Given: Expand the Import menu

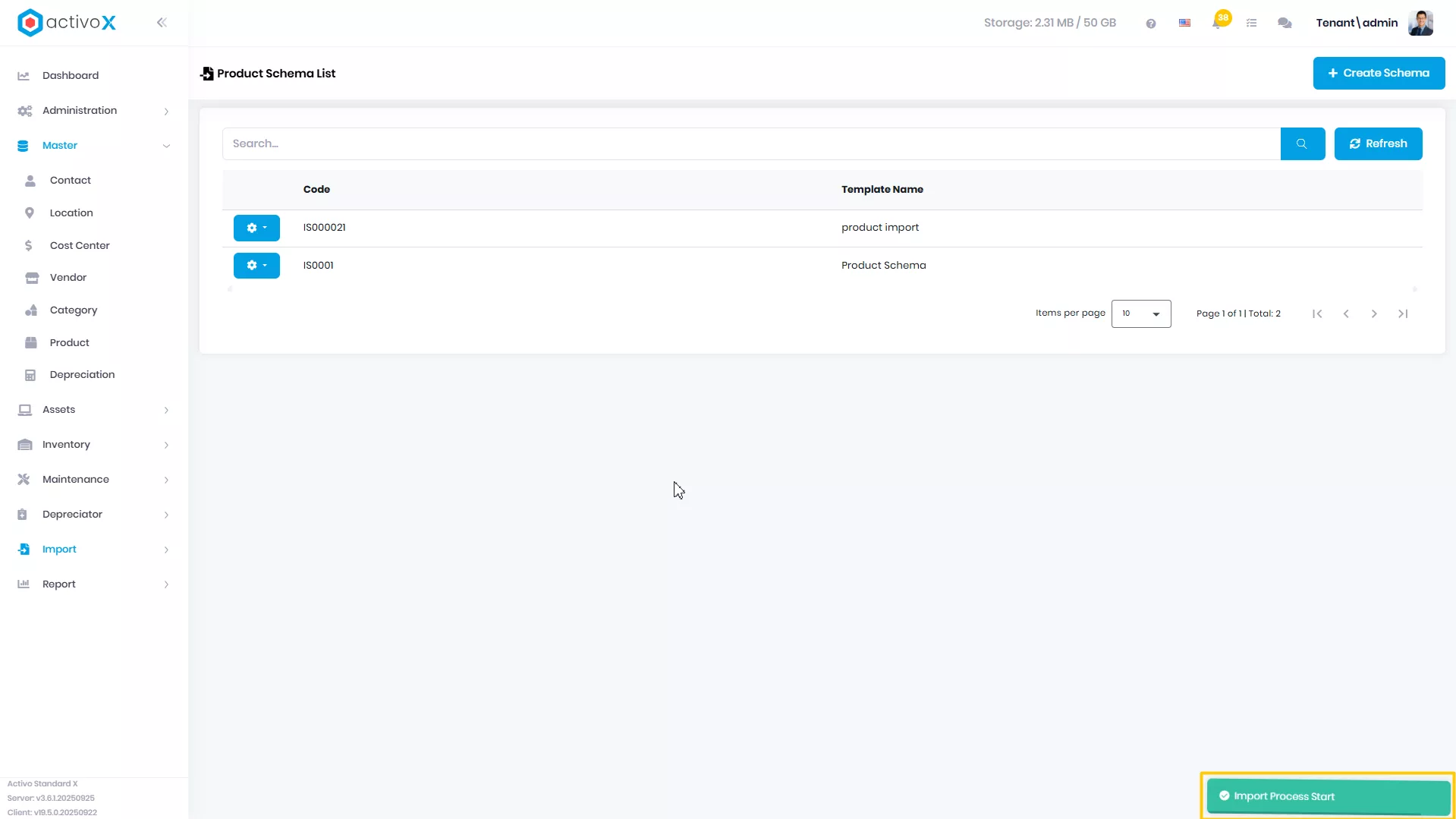Looking at the screenshot, I should (94, 549).
